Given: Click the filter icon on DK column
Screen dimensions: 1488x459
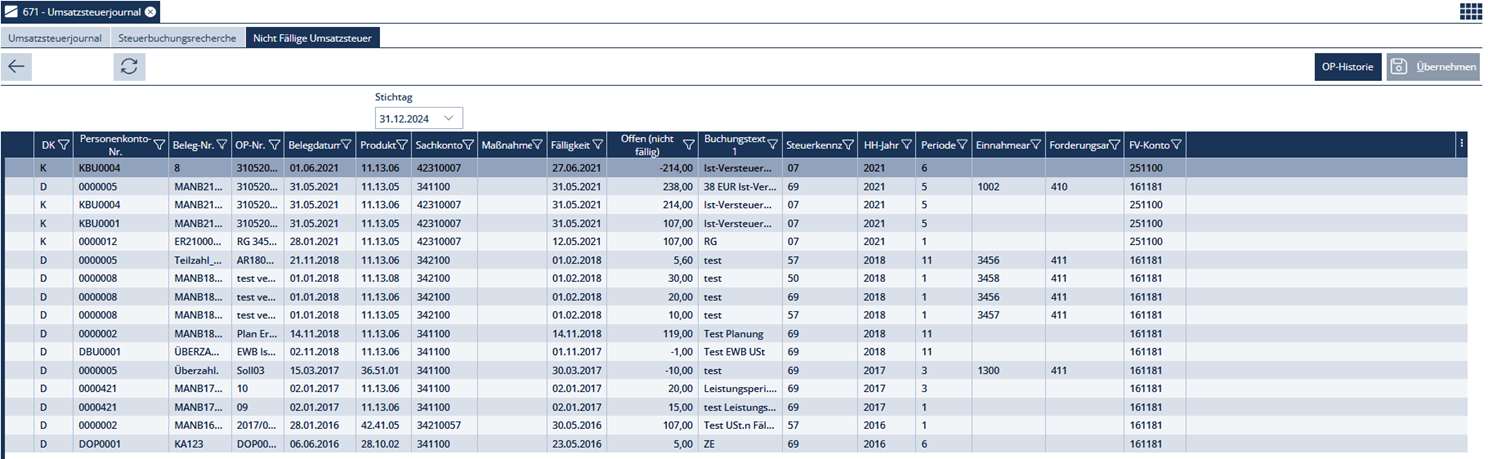Looking at the screenshot, I should [x=63, y=145].
